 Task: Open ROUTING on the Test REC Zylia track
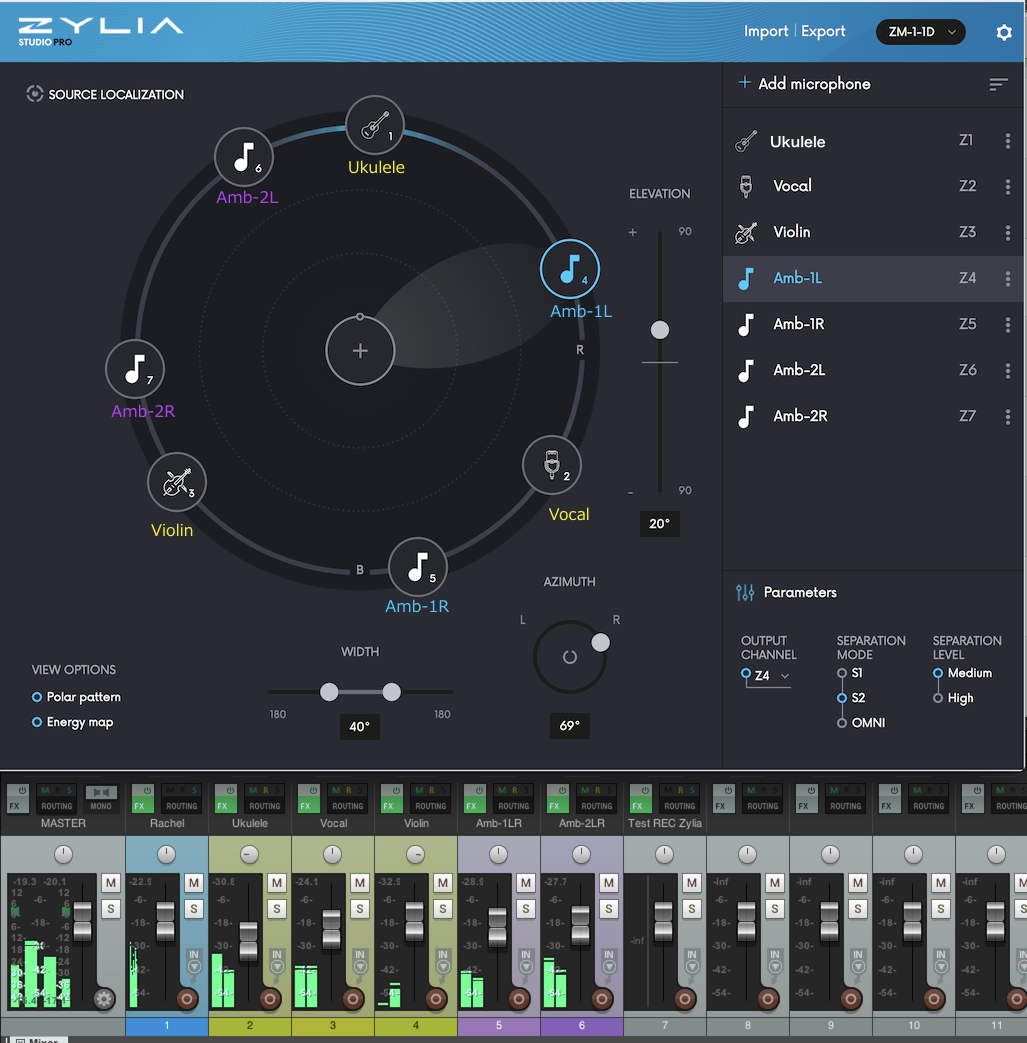(679, 806)
